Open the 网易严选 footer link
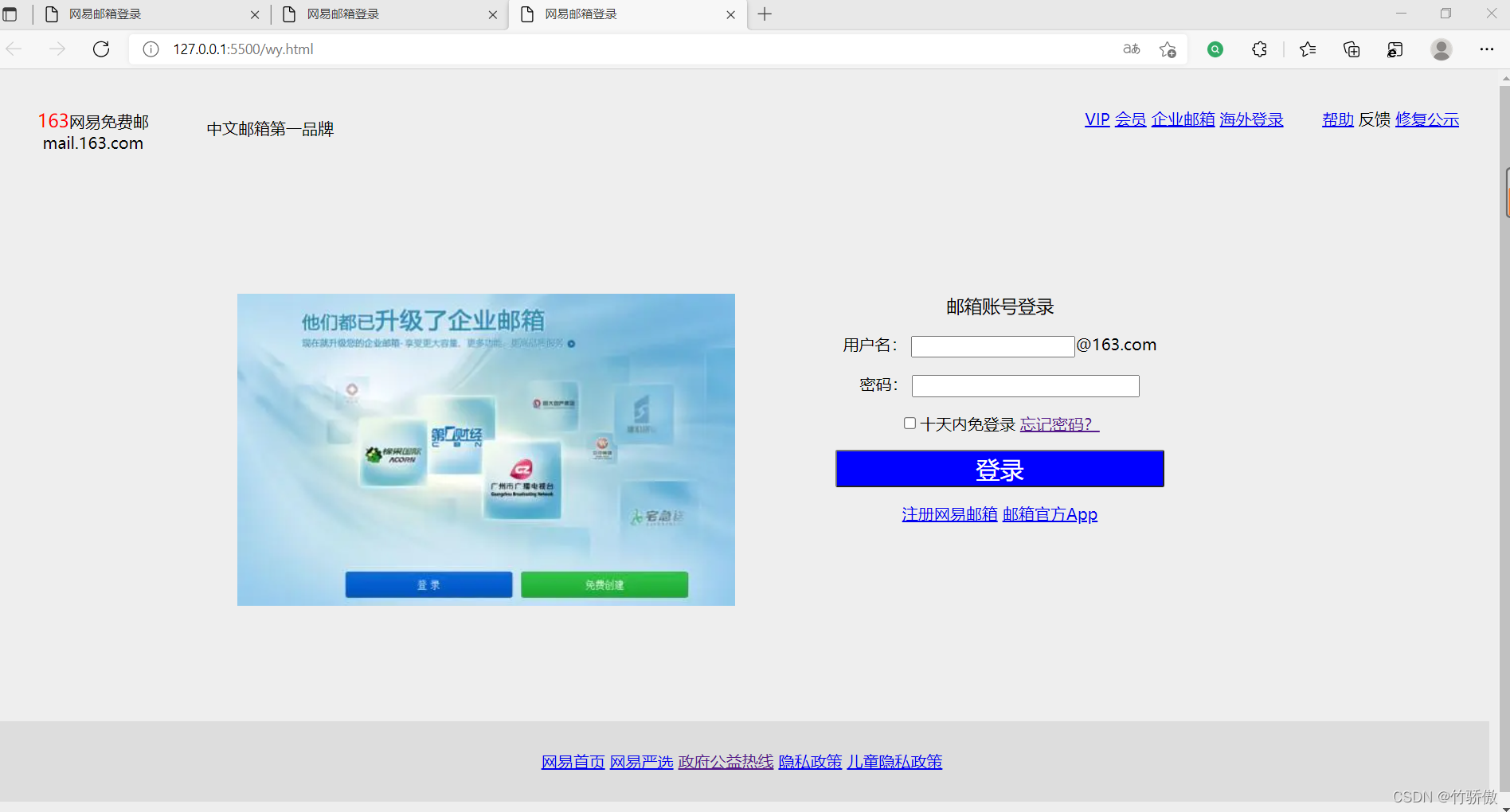The image size is (1510, 812). (642, 762)
